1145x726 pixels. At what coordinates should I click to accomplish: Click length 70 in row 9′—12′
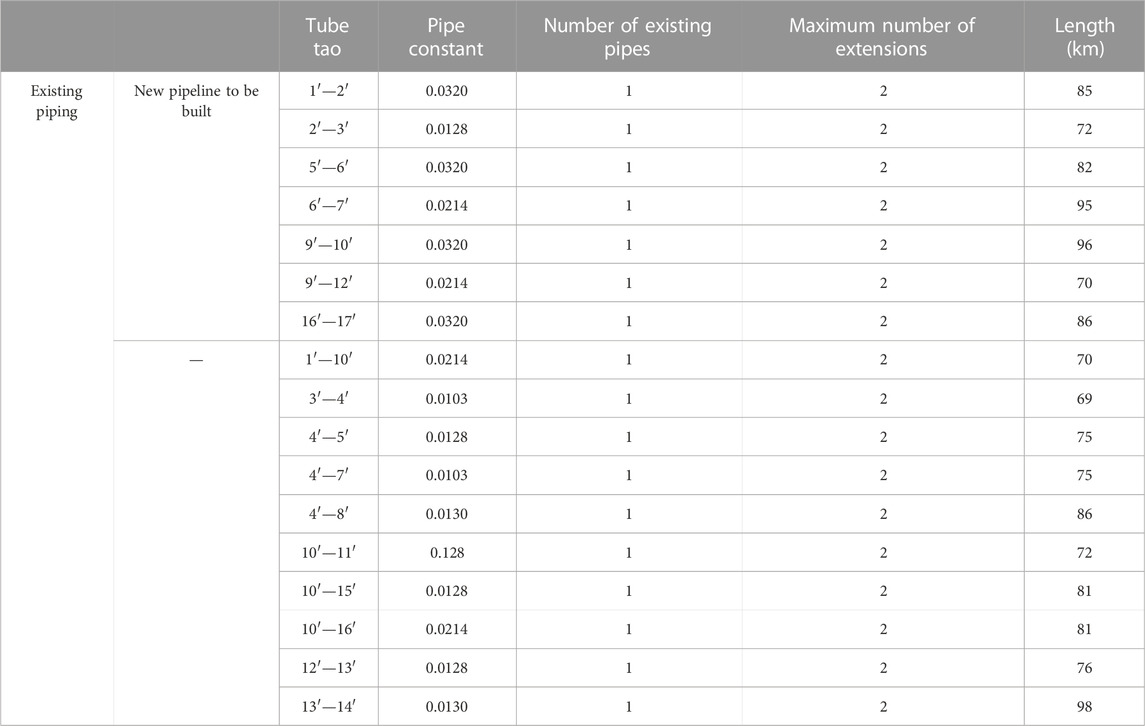pos(1084,283)
